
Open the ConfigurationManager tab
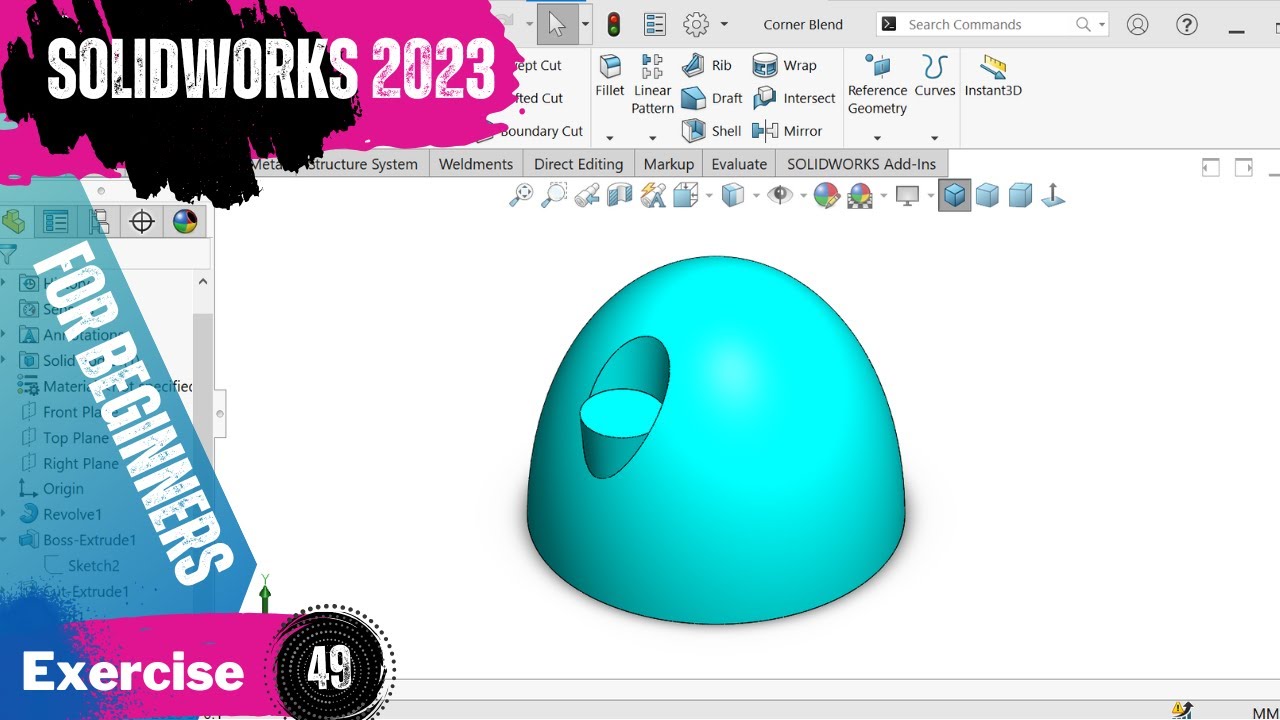tap(100, 222)
